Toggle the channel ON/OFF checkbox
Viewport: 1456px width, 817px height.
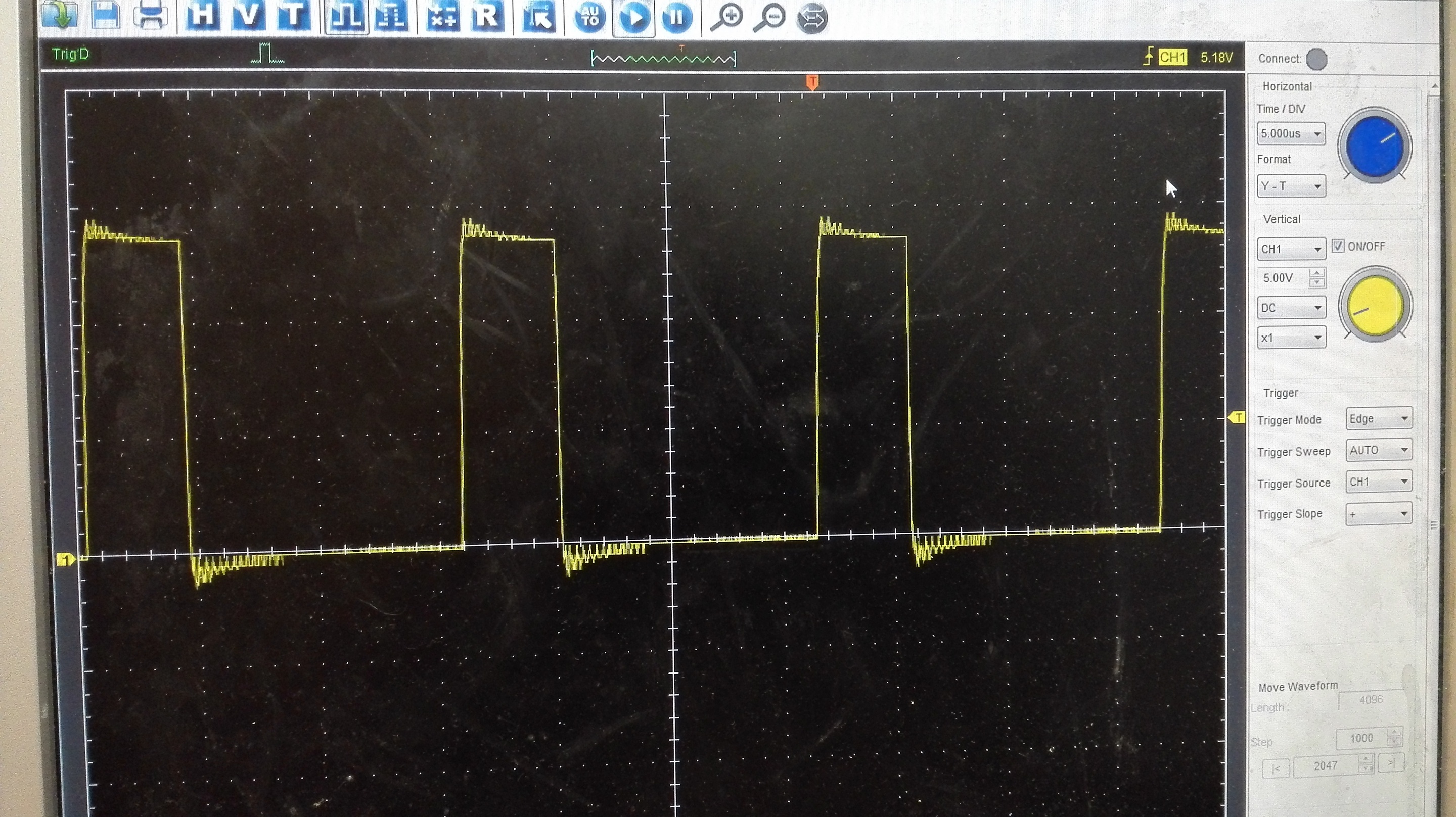coord(1338,246)
